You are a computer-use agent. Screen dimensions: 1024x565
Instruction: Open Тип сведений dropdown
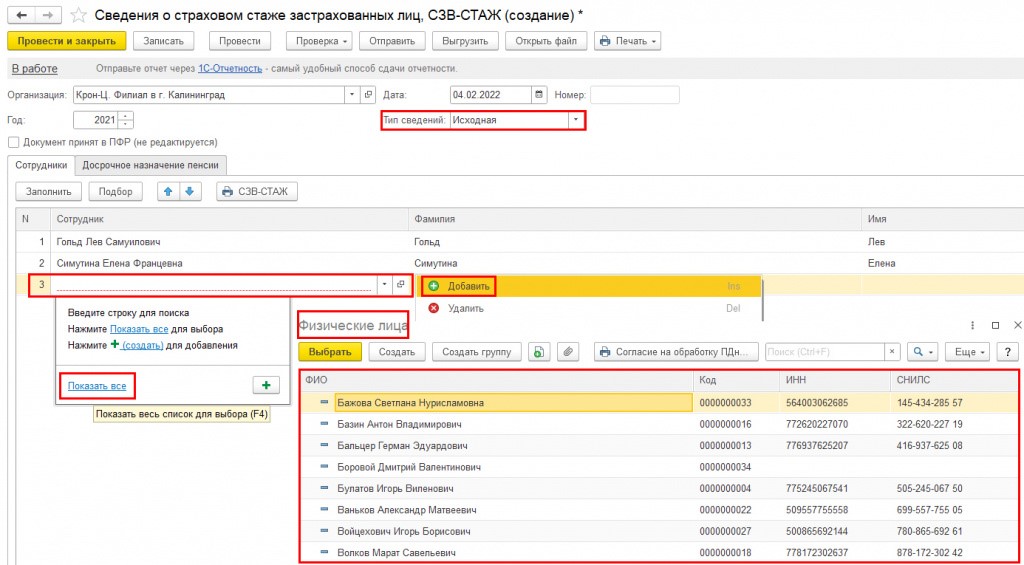tap(575, 120)
